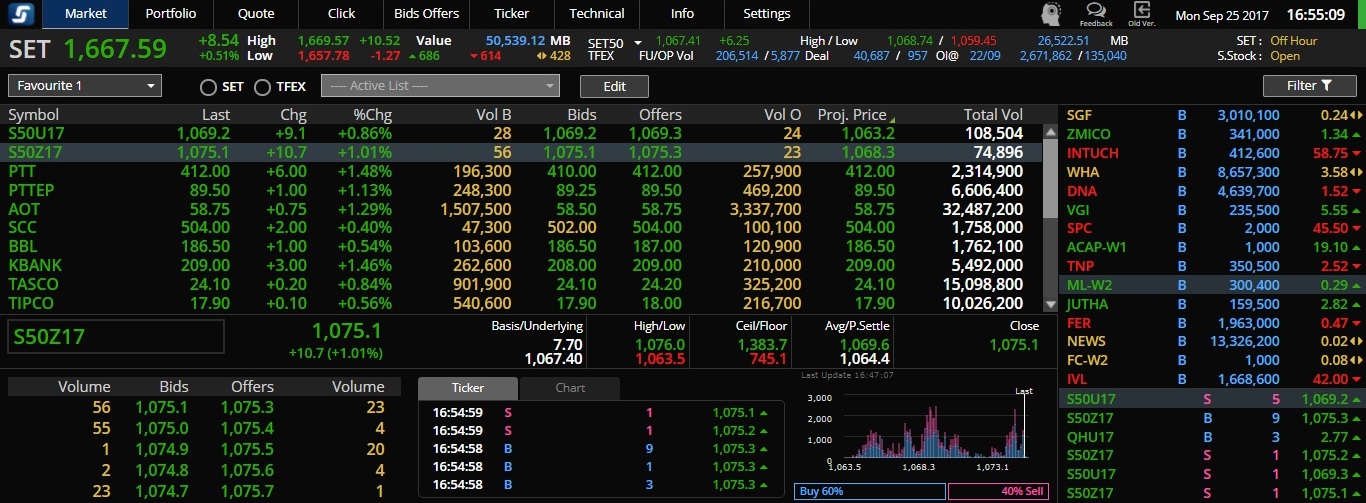Screen dimensions: 1366x503
Task: Expand the Active List dropdown
Action: click(440, 86)
